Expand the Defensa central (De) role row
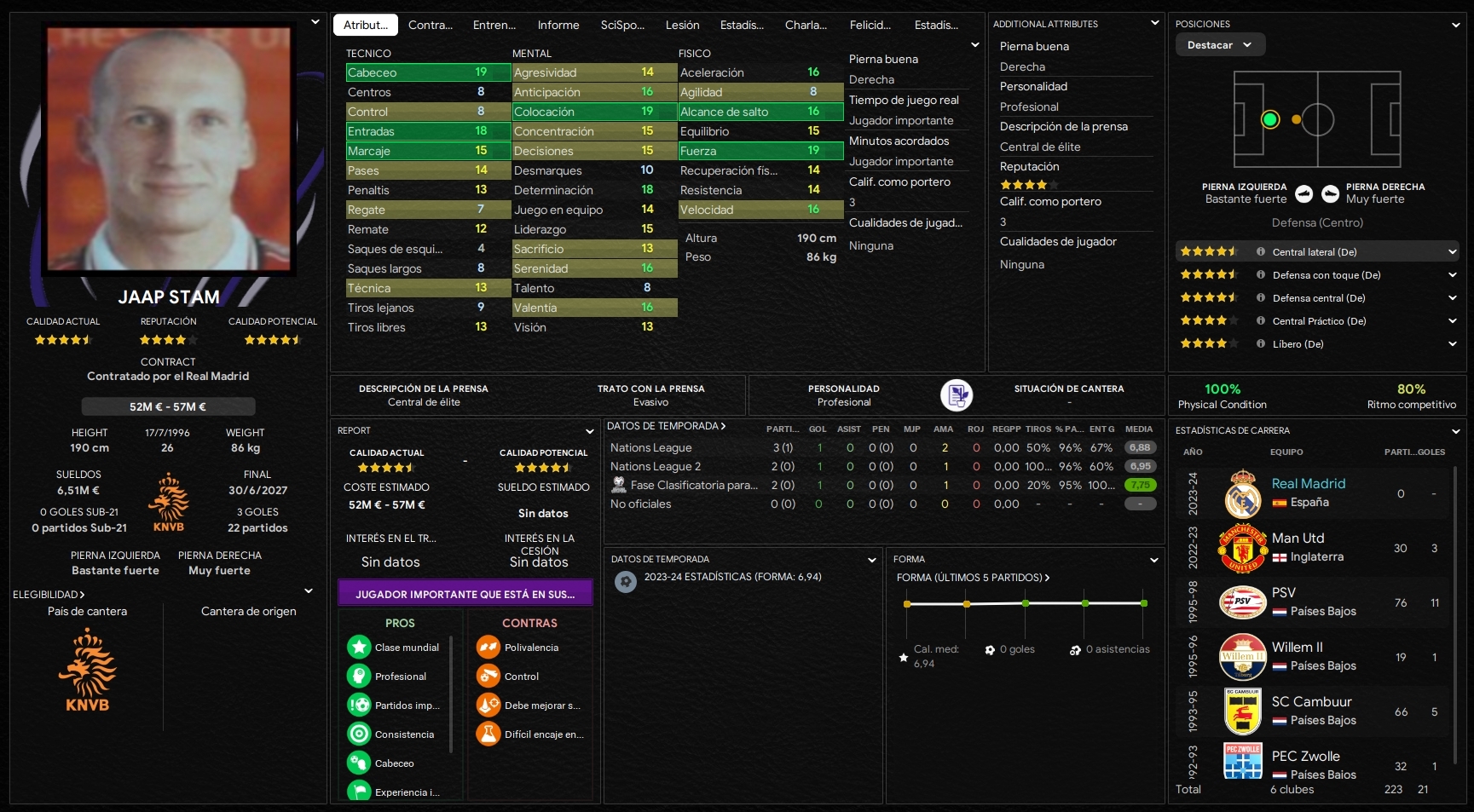 1453,298
